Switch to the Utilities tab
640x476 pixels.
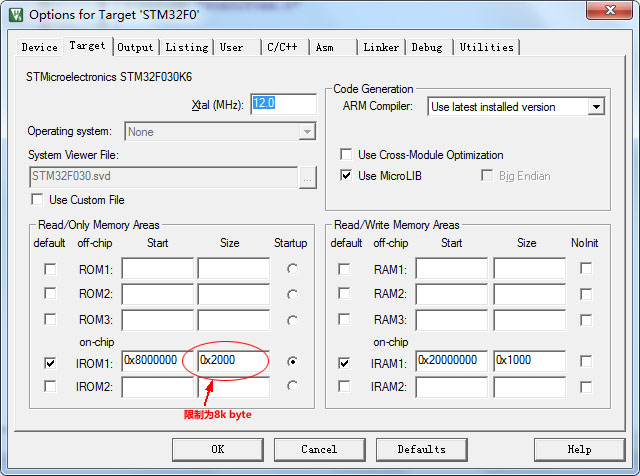point(487,47)
